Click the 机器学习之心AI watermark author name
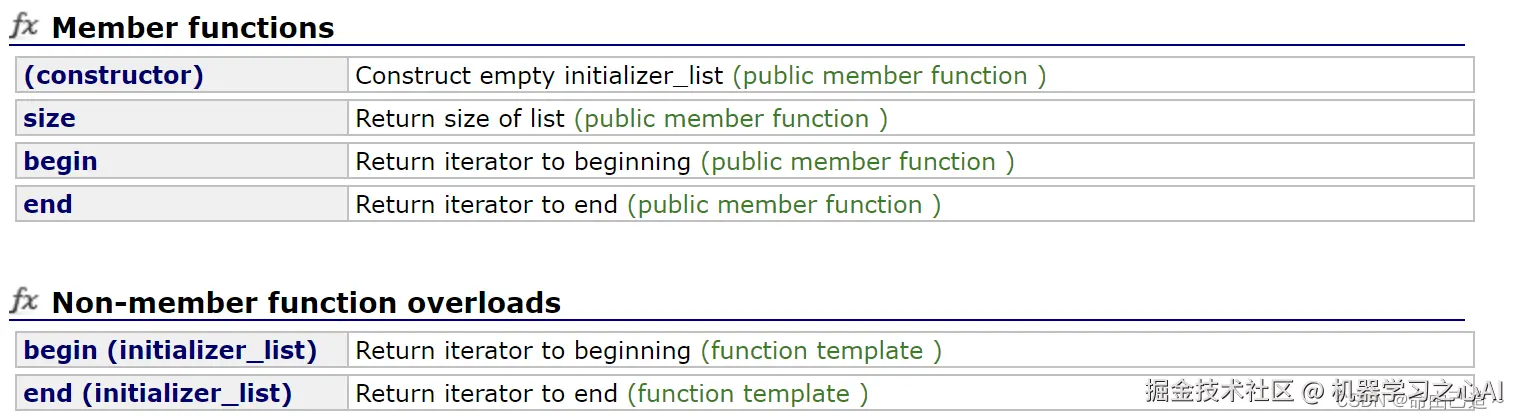The width and height of the screenshot is (1519, 419). [x=1418, y=392]
